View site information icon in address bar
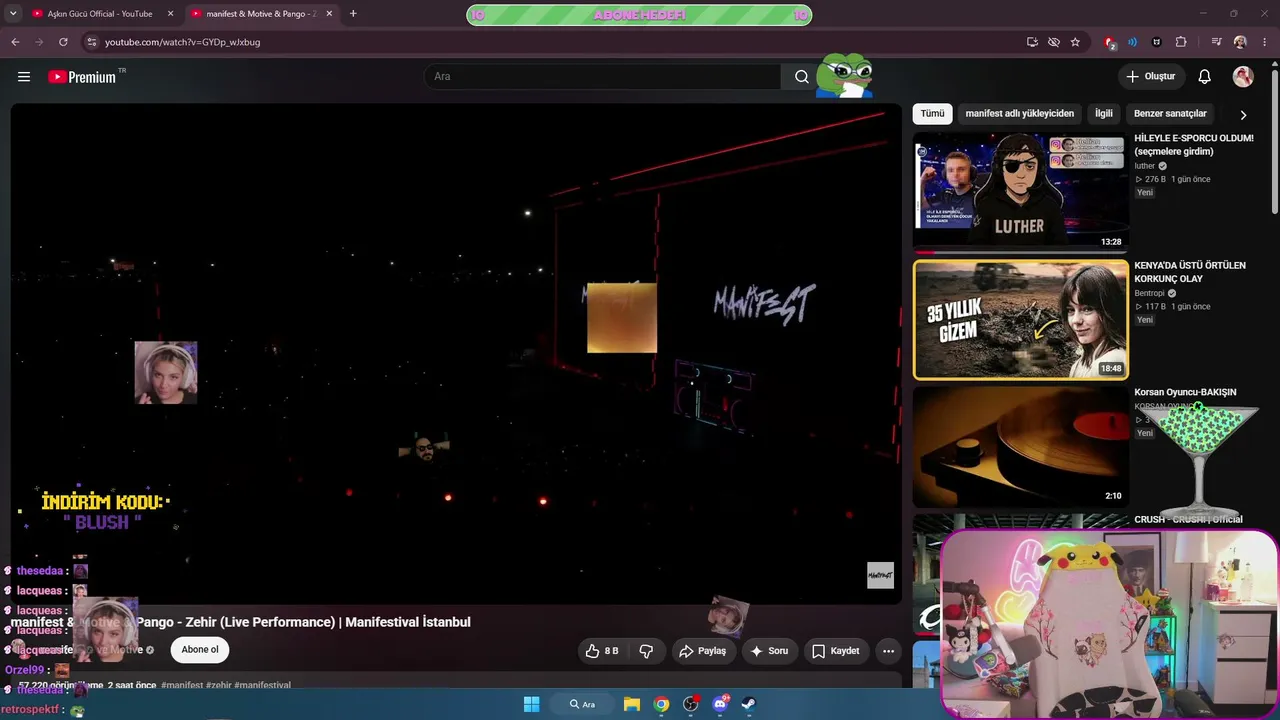 pyautogui.click(x=91, y=42)
